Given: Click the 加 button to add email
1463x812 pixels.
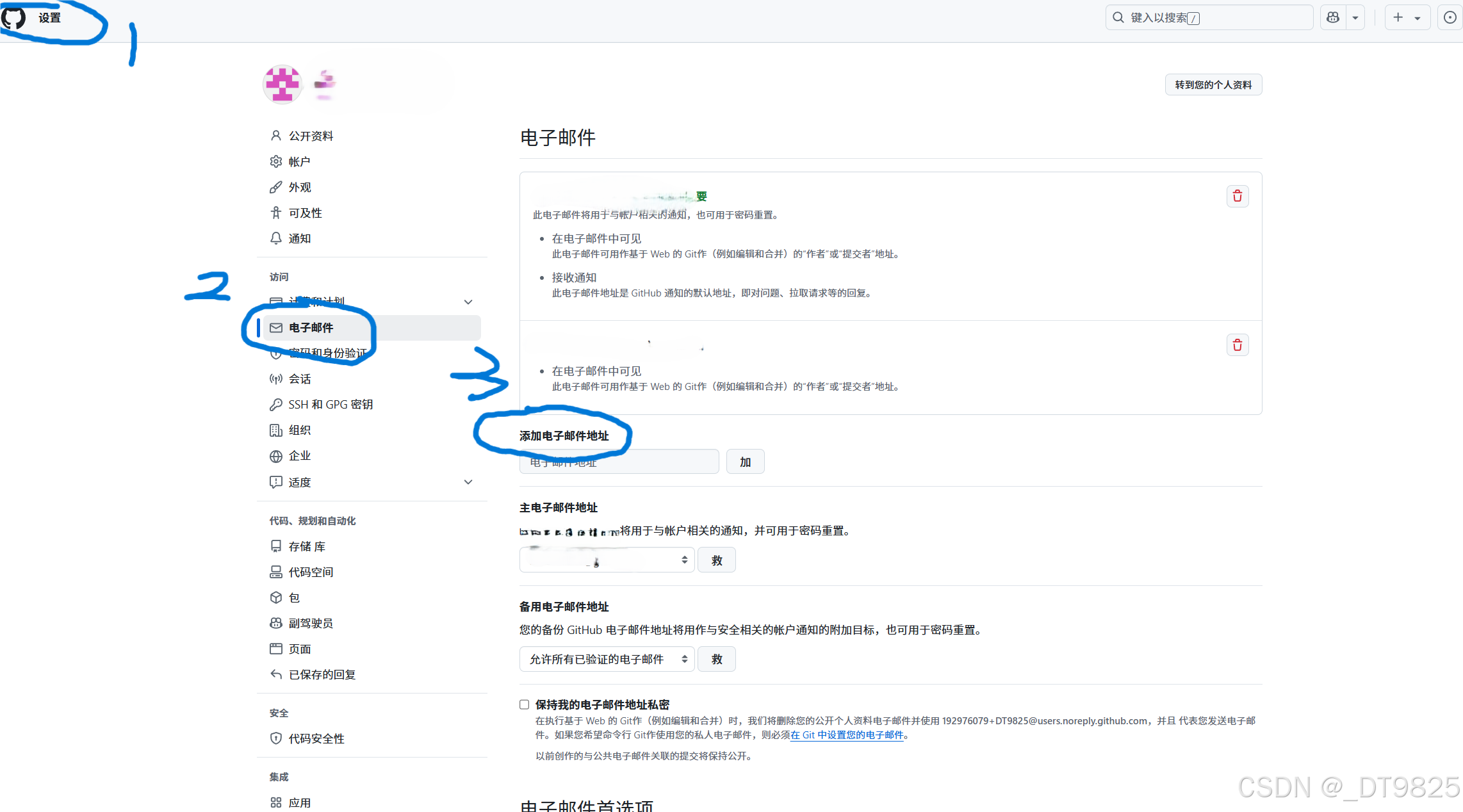Looking at the screenshot, I should point(744,462).
